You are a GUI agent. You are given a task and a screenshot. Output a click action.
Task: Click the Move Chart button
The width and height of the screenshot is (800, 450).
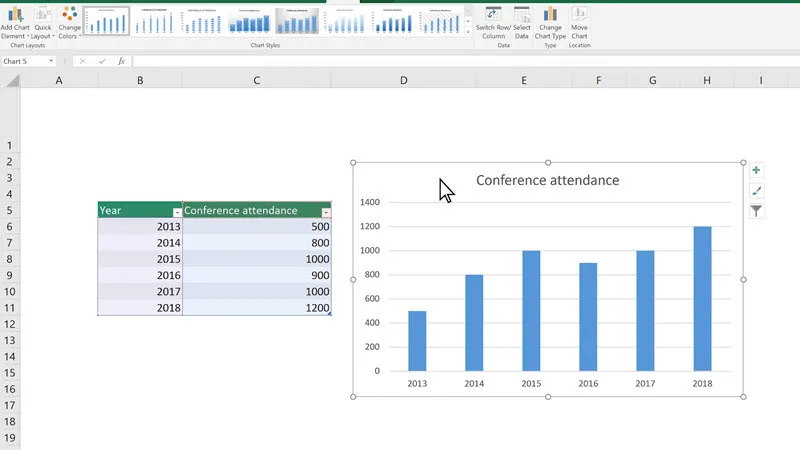pyautogui.click(x=579, y=22)
